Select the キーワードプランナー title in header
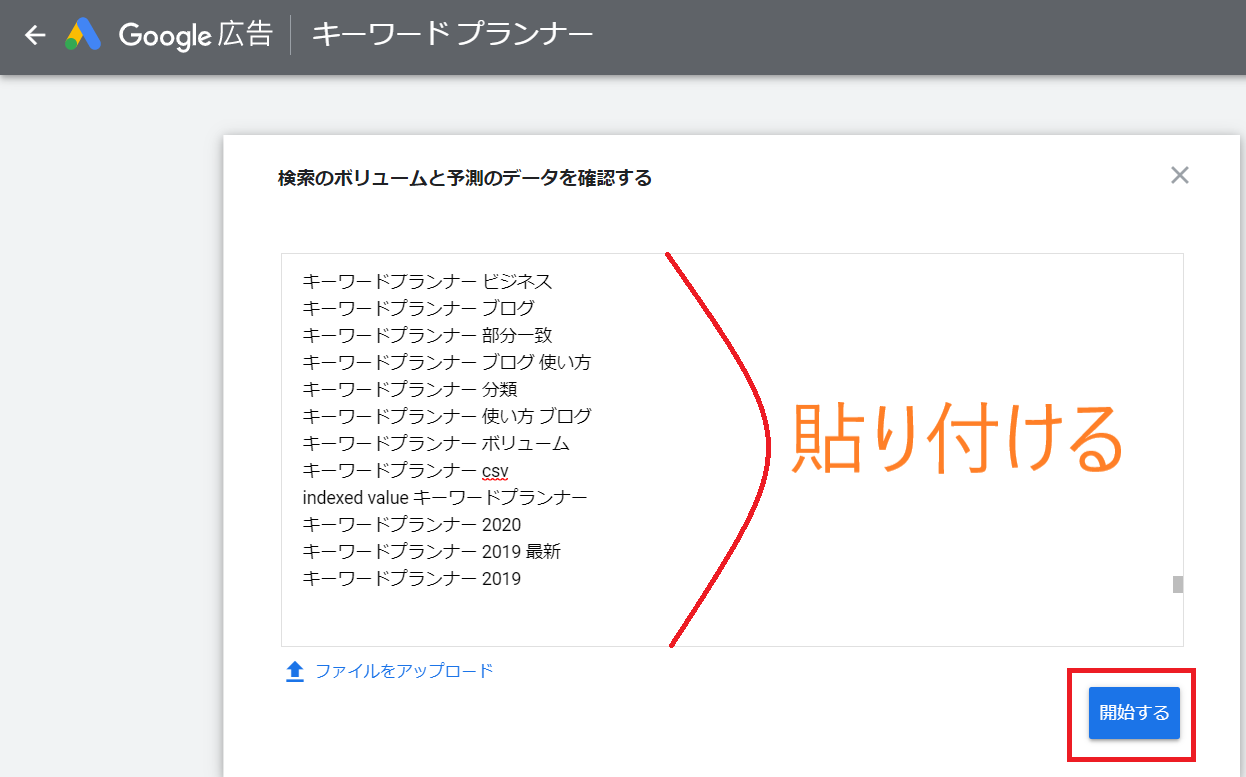The height and width of the screenshot is (777, 1246). coord(453,35)
